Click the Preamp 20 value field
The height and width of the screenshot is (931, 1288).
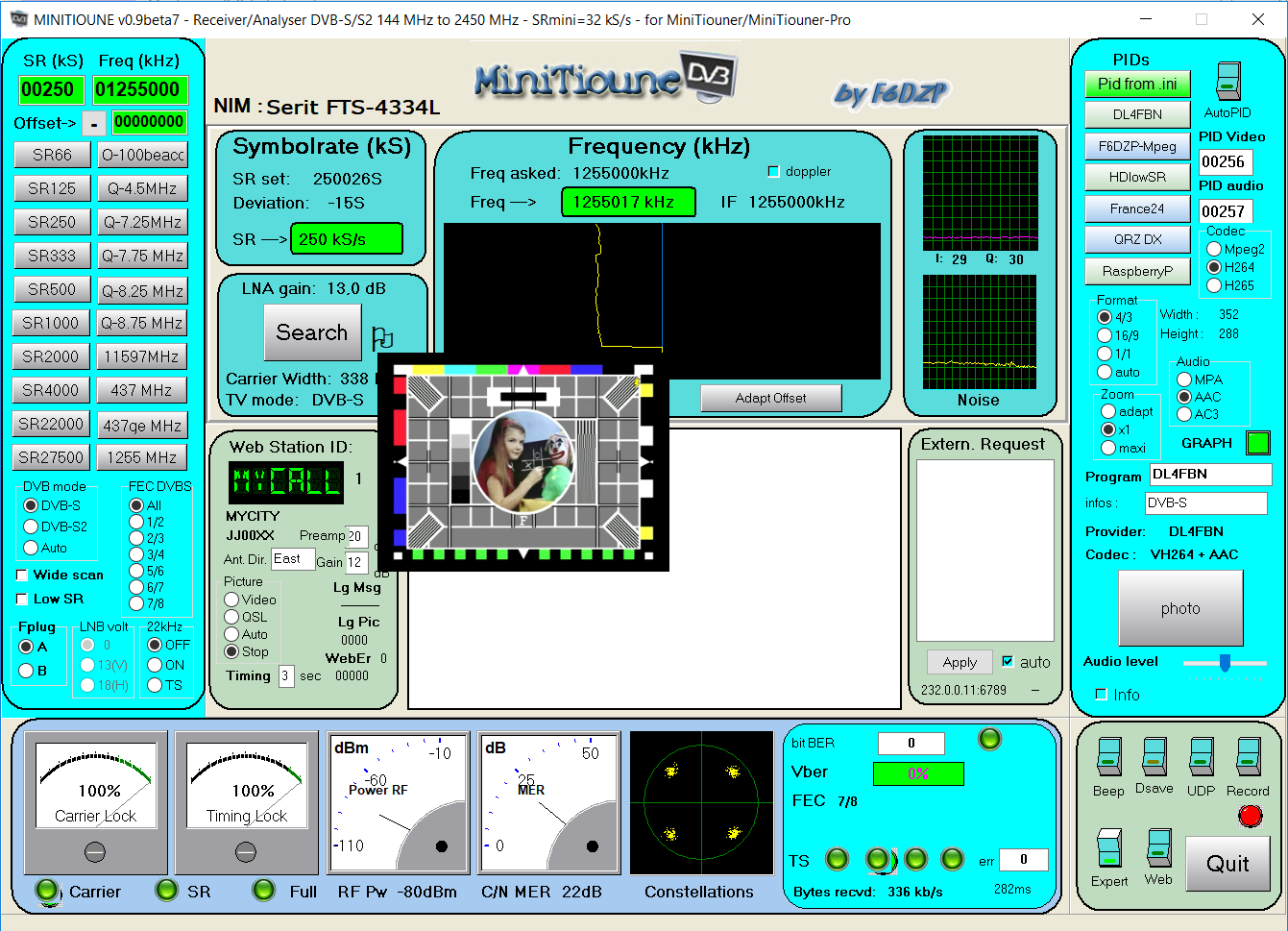pyautogui.click(x=356, y=536)
